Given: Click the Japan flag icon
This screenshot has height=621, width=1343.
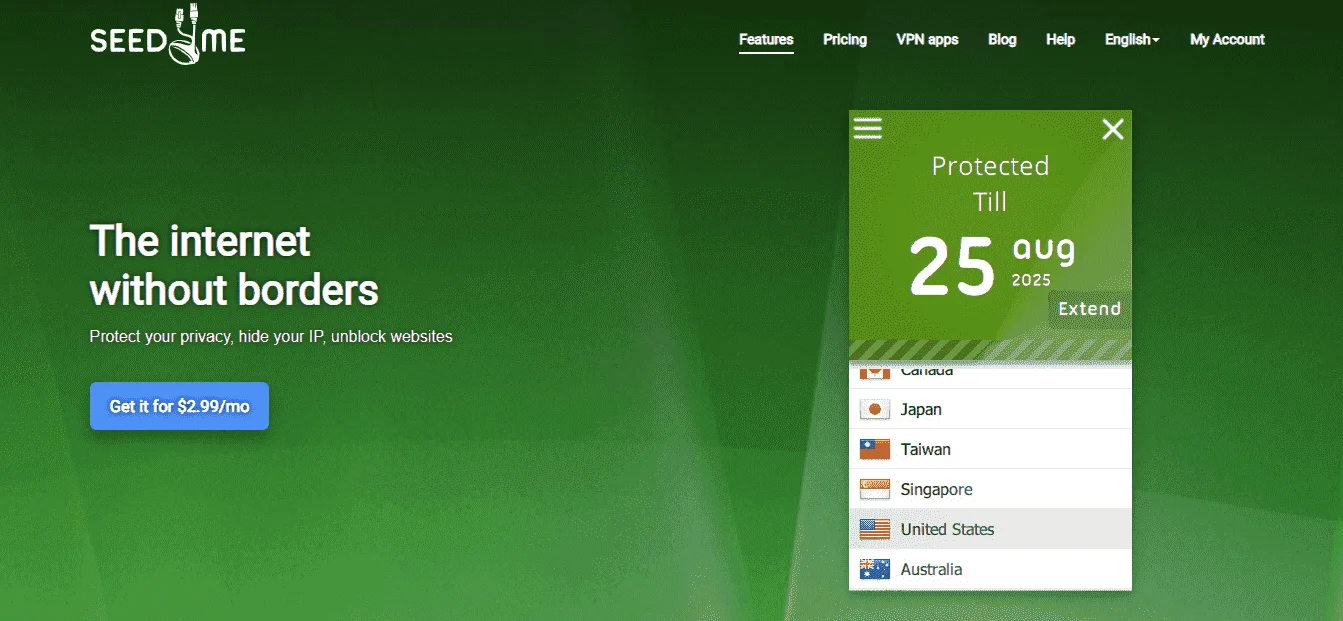Looking at the screenshot, I should 875,410.
